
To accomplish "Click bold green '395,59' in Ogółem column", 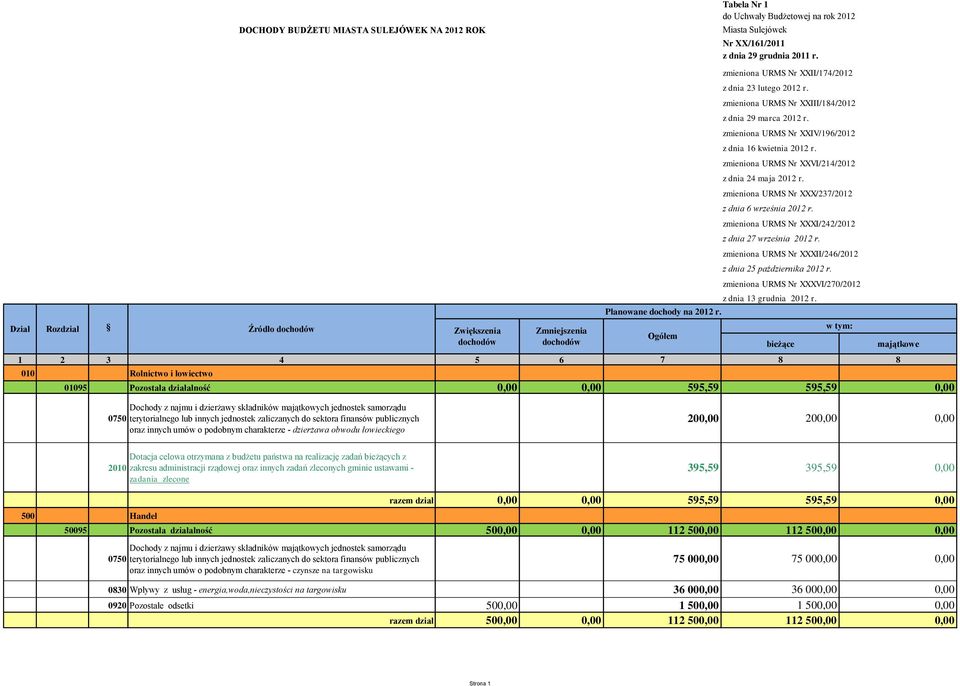I will click(703, 467).
